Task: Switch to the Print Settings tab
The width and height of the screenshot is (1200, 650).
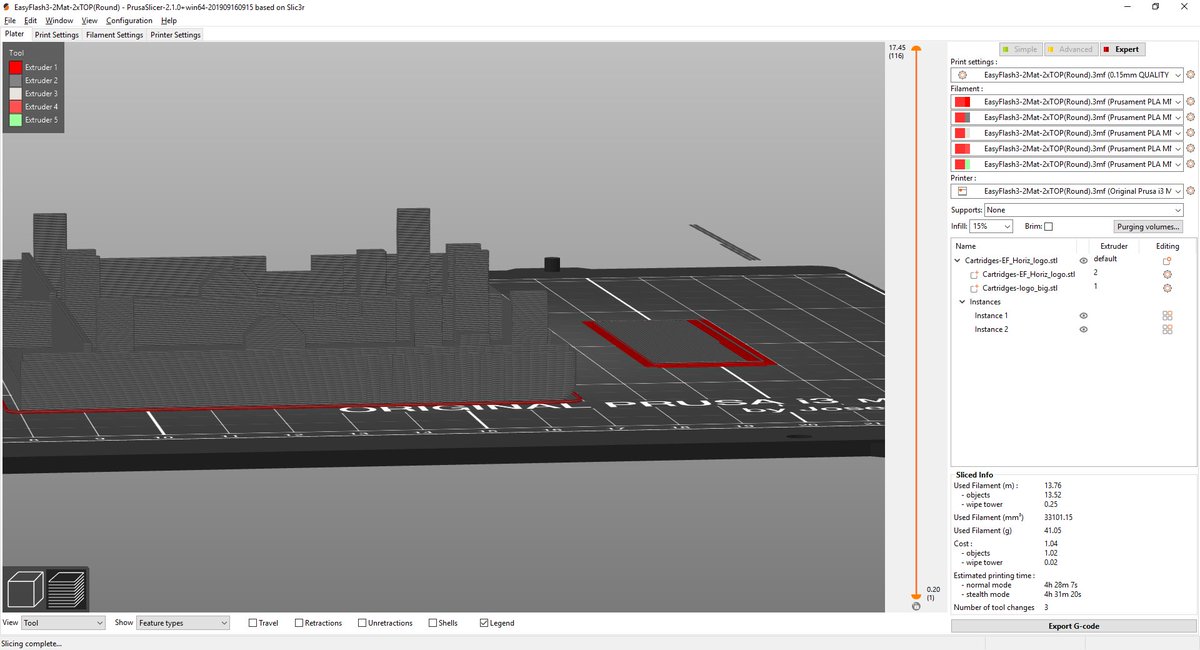Action: (x=56, y=35)
